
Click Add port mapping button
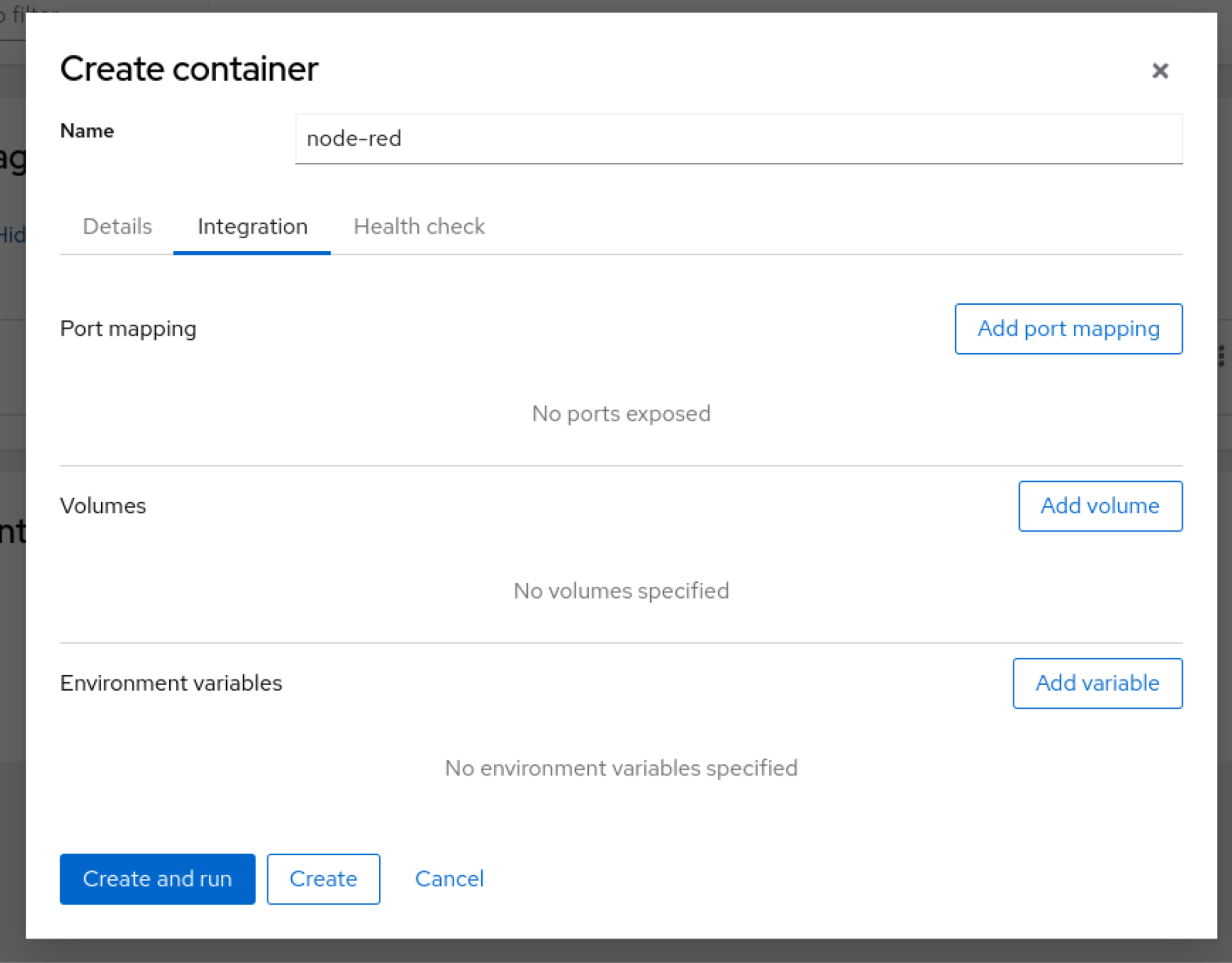(x=1068, y=329)
